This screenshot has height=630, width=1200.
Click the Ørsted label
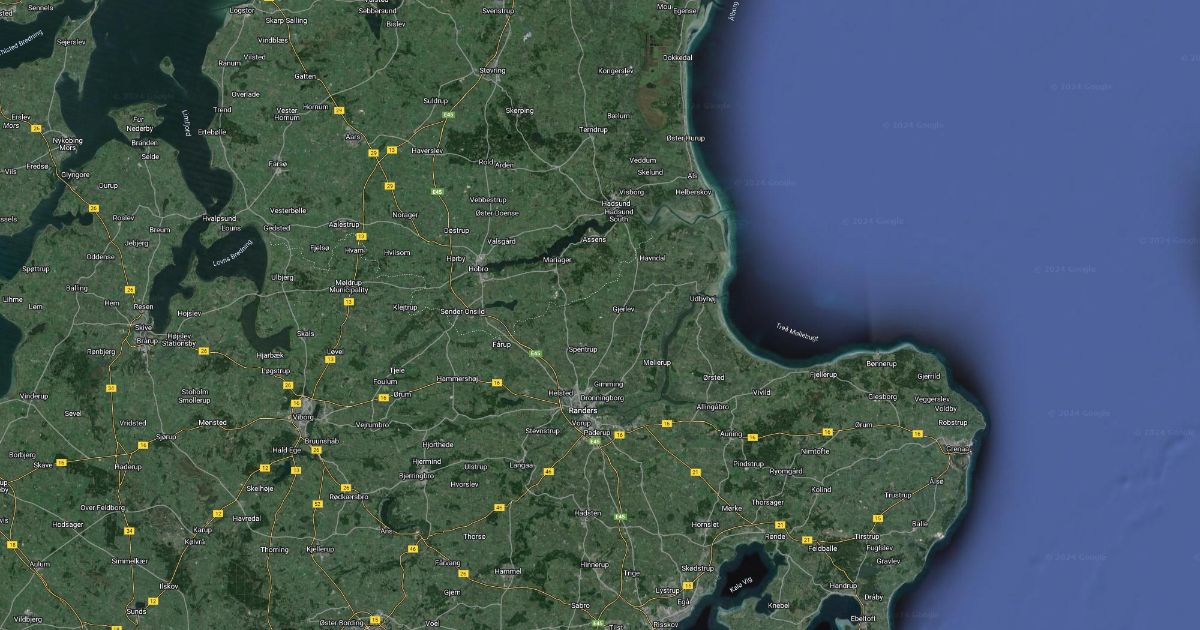pyautogui.click(x=713, y=377)
